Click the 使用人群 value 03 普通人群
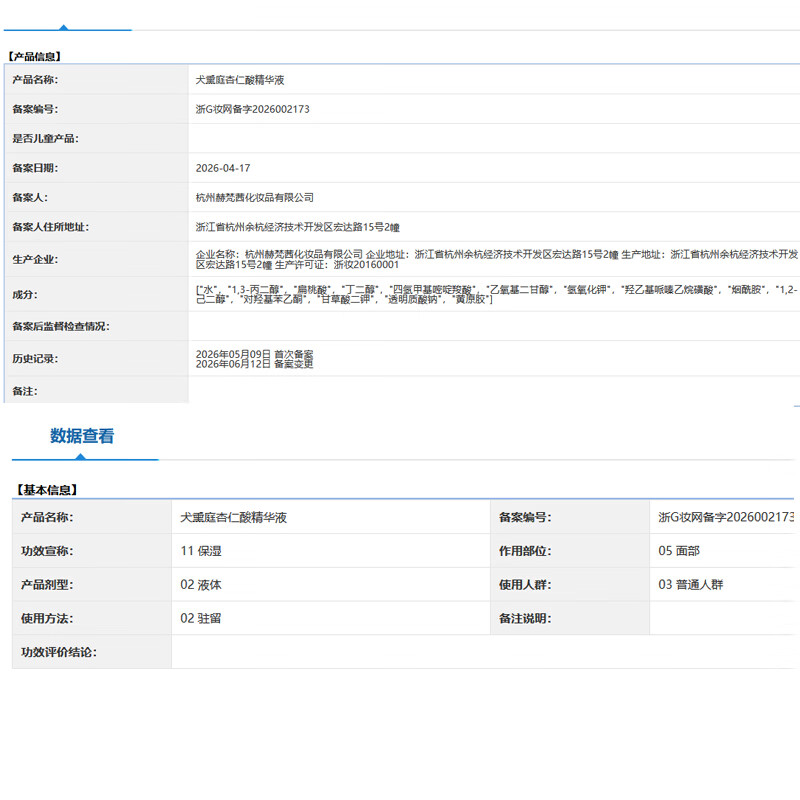 [x=691, y=585]
